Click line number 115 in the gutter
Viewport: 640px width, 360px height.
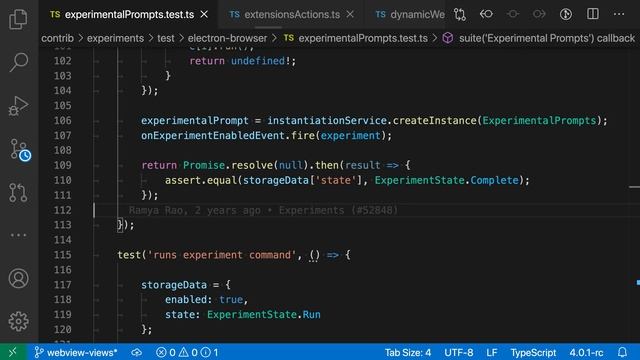pyautogui.click(x=62, y=255)
